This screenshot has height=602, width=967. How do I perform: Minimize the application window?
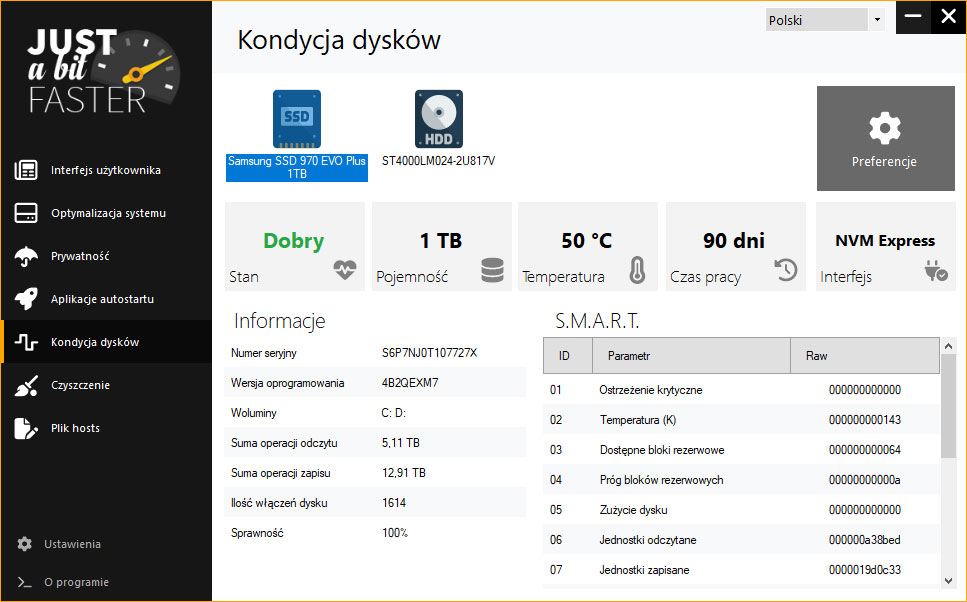click(x=913, y=17)
